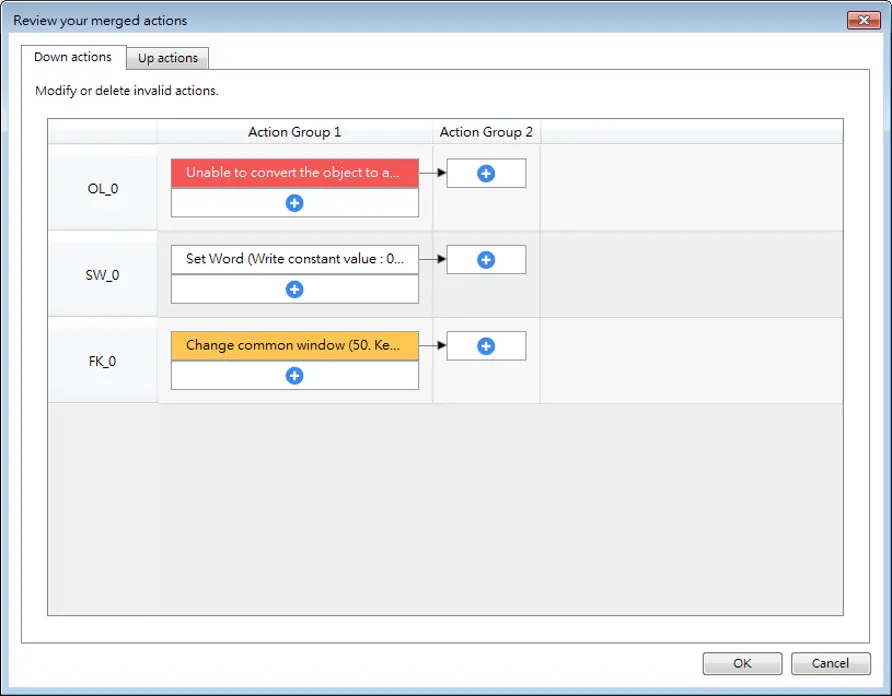Add action below FK_0 Change common window
Screen dimensions: 892x696
(294, 376)
